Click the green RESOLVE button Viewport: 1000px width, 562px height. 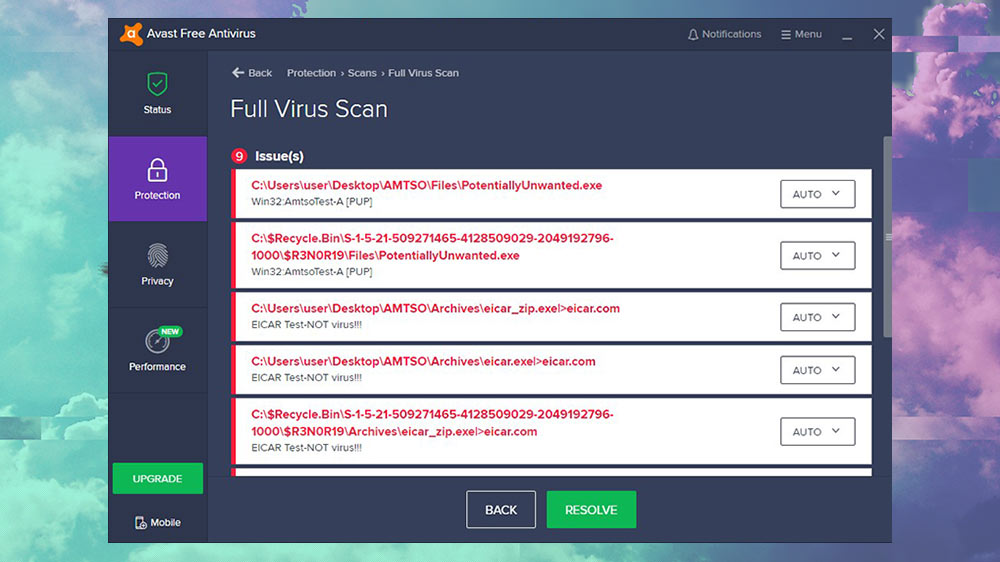click(591, 510)
